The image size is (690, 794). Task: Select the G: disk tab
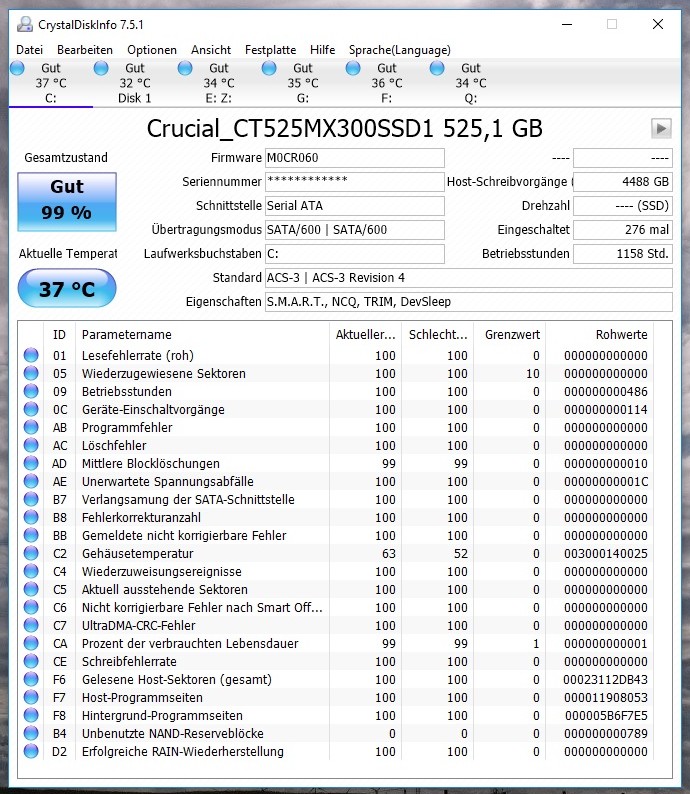click(303, 83)
